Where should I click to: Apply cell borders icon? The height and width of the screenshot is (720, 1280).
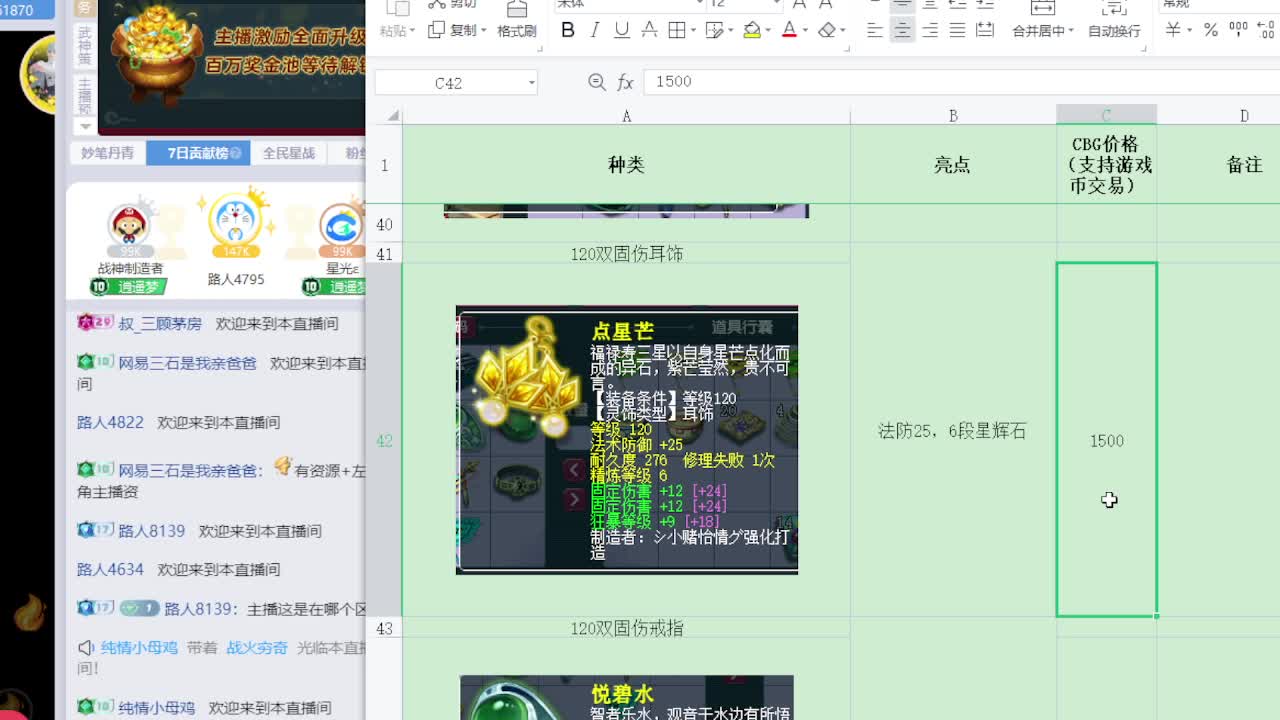pos(677,31)
